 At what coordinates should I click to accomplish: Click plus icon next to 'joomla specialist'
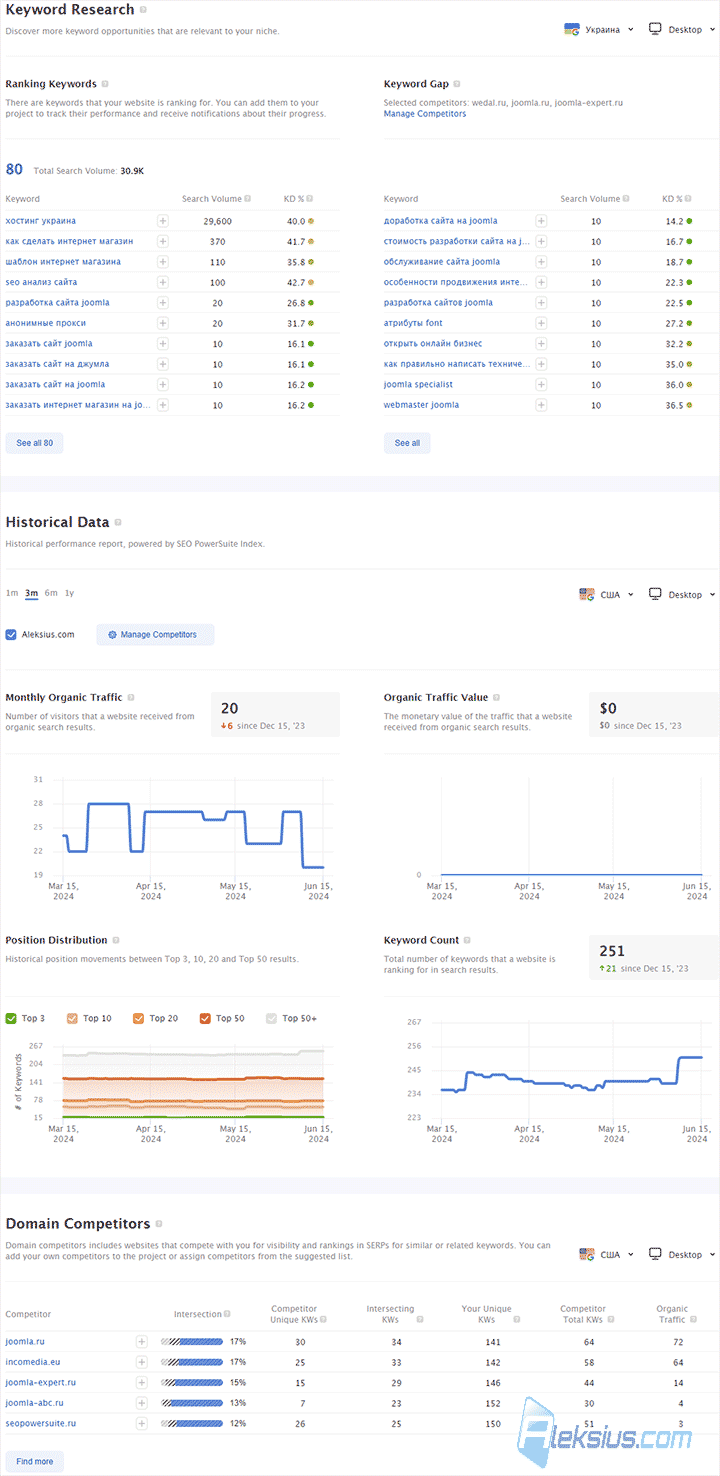pyautogui.click(x=541, y=384)
